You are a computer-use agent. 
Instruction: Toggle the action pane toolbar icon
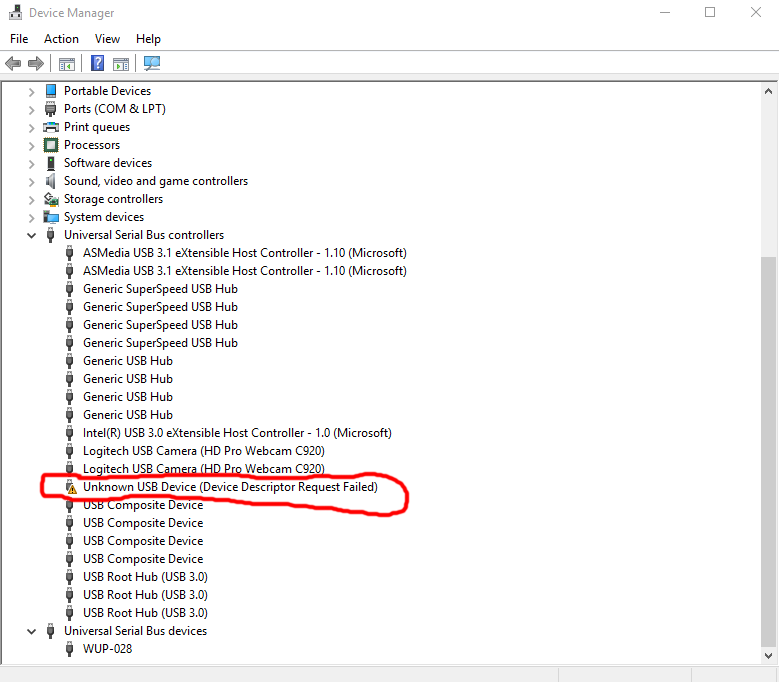point(121,64)
